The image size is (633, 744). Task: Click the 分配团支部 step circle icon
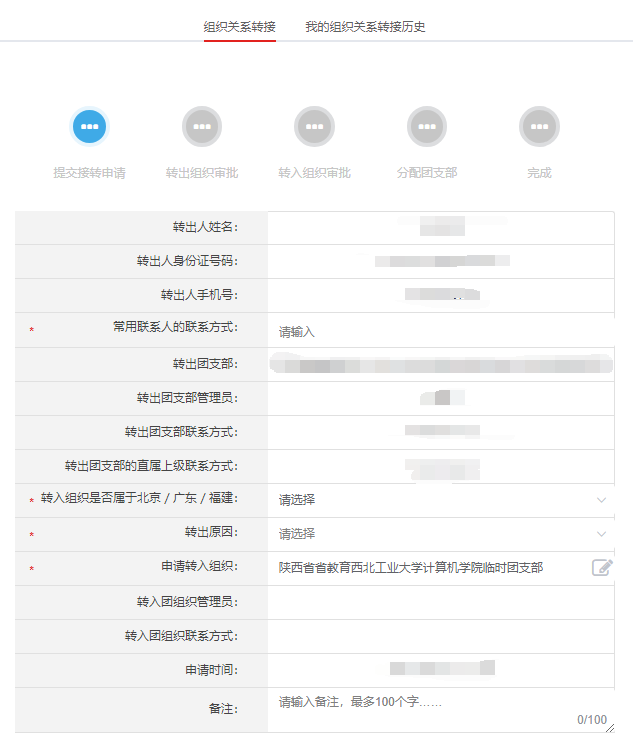427,127
